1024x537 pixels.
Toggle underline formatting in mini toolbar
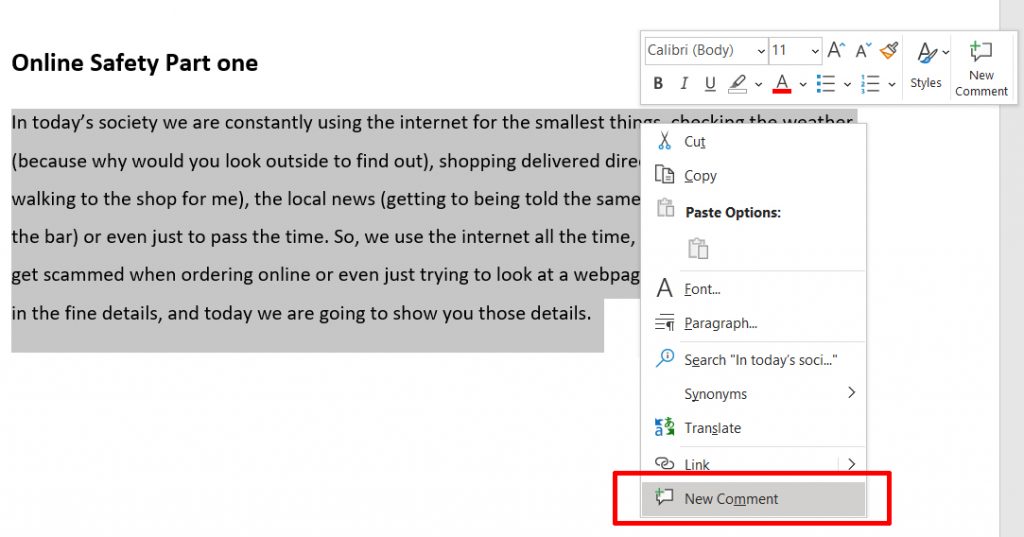(710, 84)
